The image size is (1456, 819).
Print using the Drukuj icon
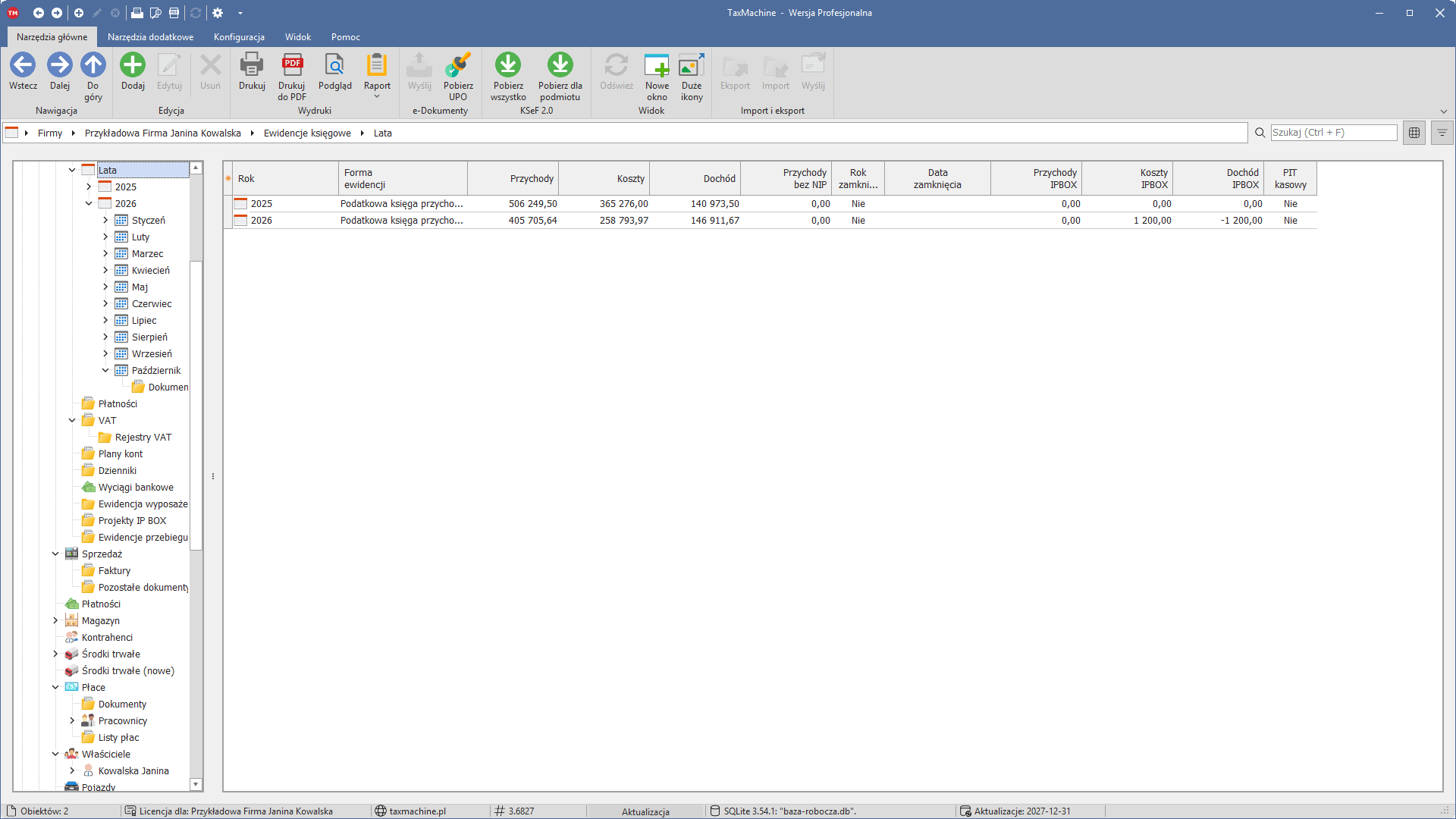252,65
